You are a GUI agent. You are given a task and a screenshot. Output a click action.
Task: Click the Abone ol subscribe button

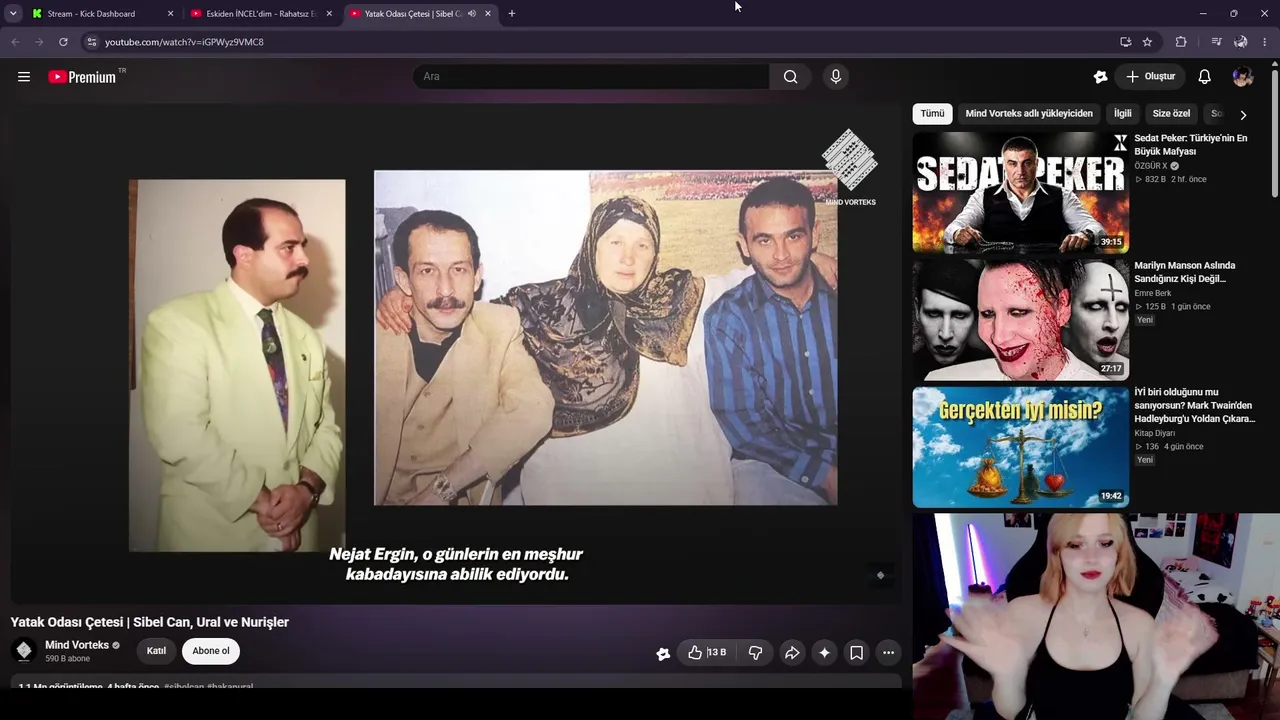click(x=211, y=651)
